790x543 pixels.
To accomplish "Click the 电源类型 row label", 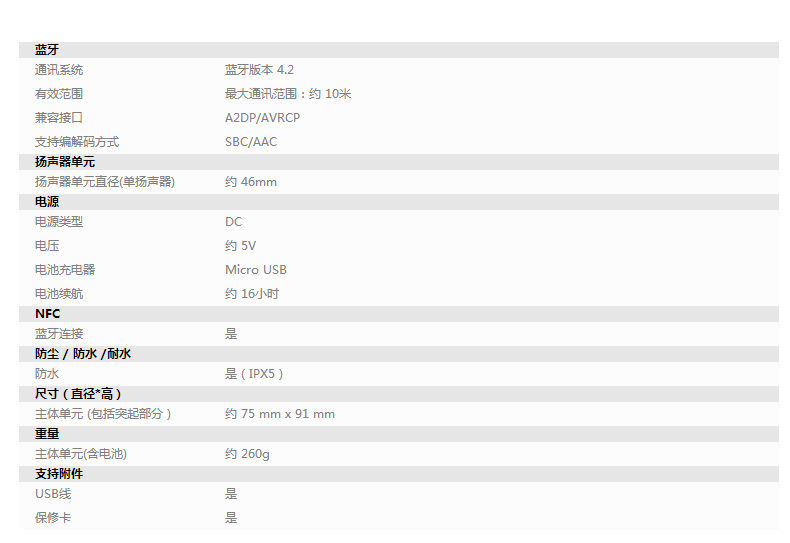I will click(59, 222).
